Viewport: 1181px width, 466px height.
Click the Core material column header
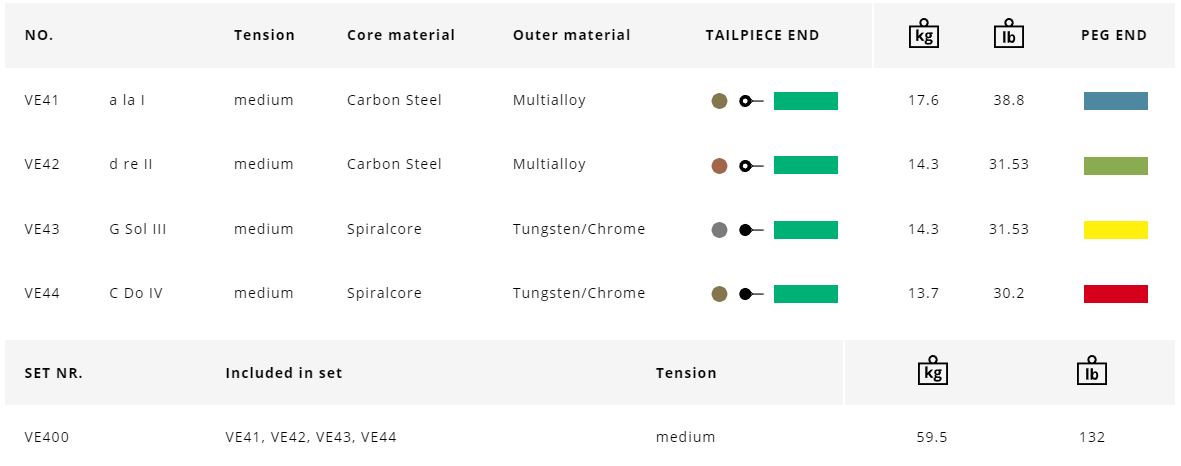[400, 35]
